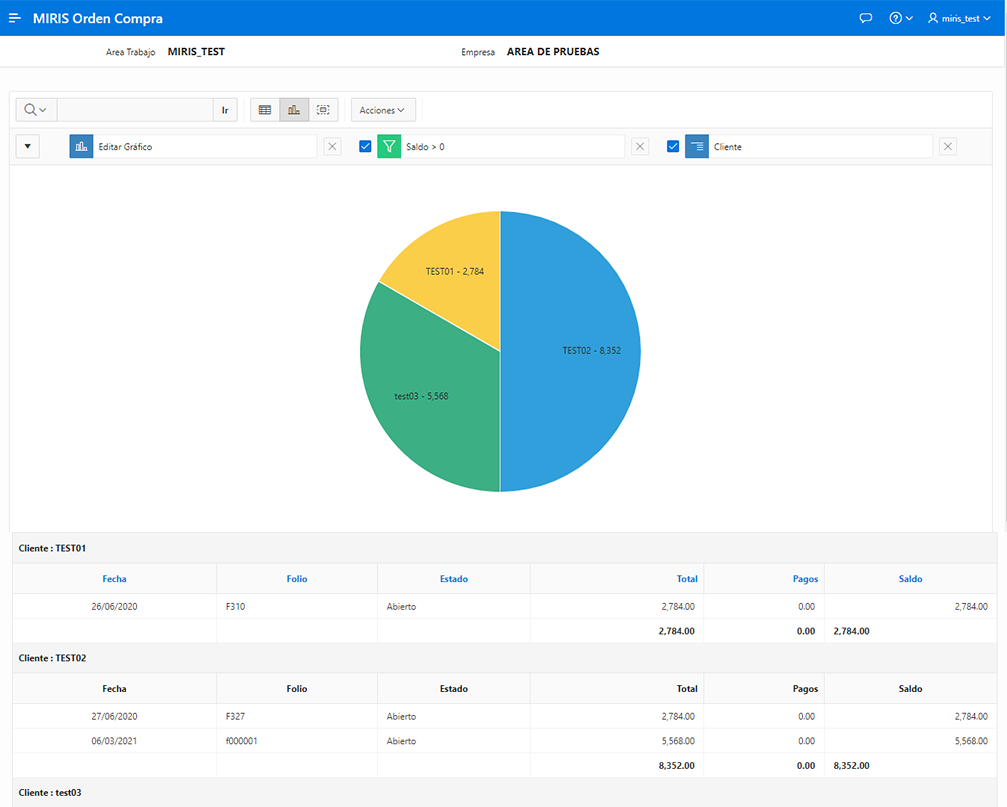Uncheck the Cliente break checkbox
The width and height of the screenshot is (1007, 807).
(673, 147)
